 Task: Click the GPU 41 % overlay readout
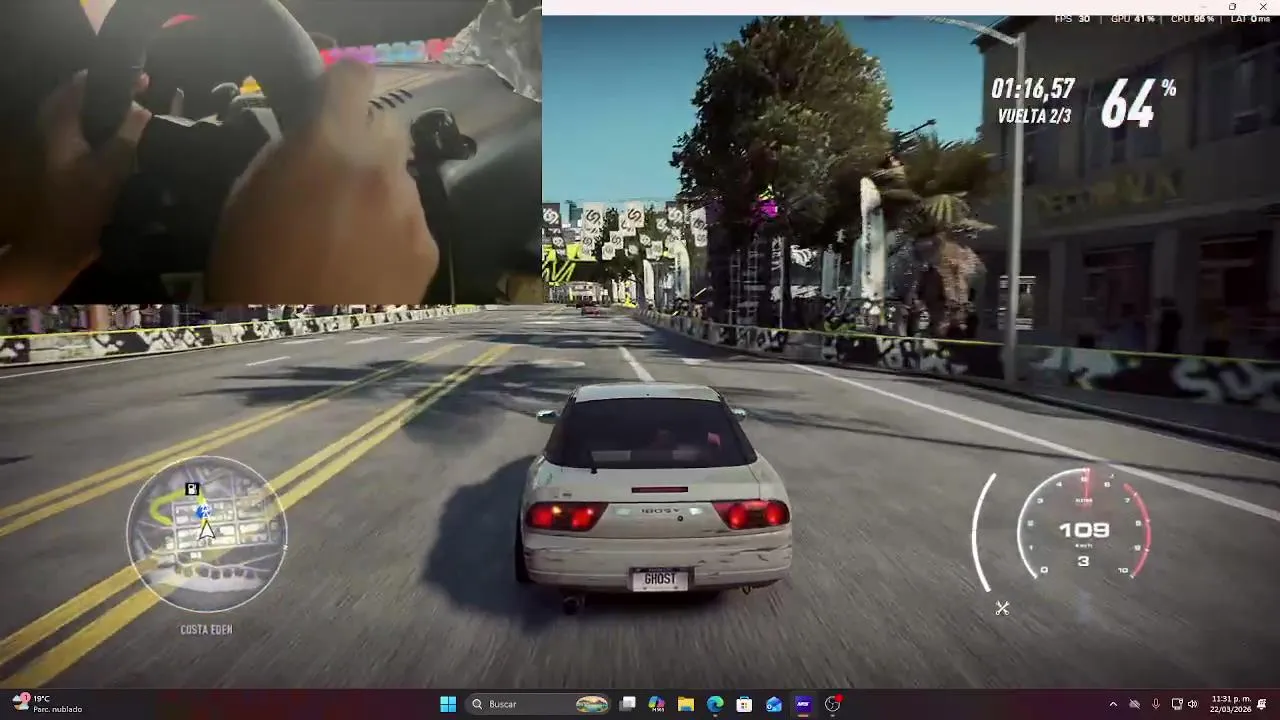point(1133,19)
